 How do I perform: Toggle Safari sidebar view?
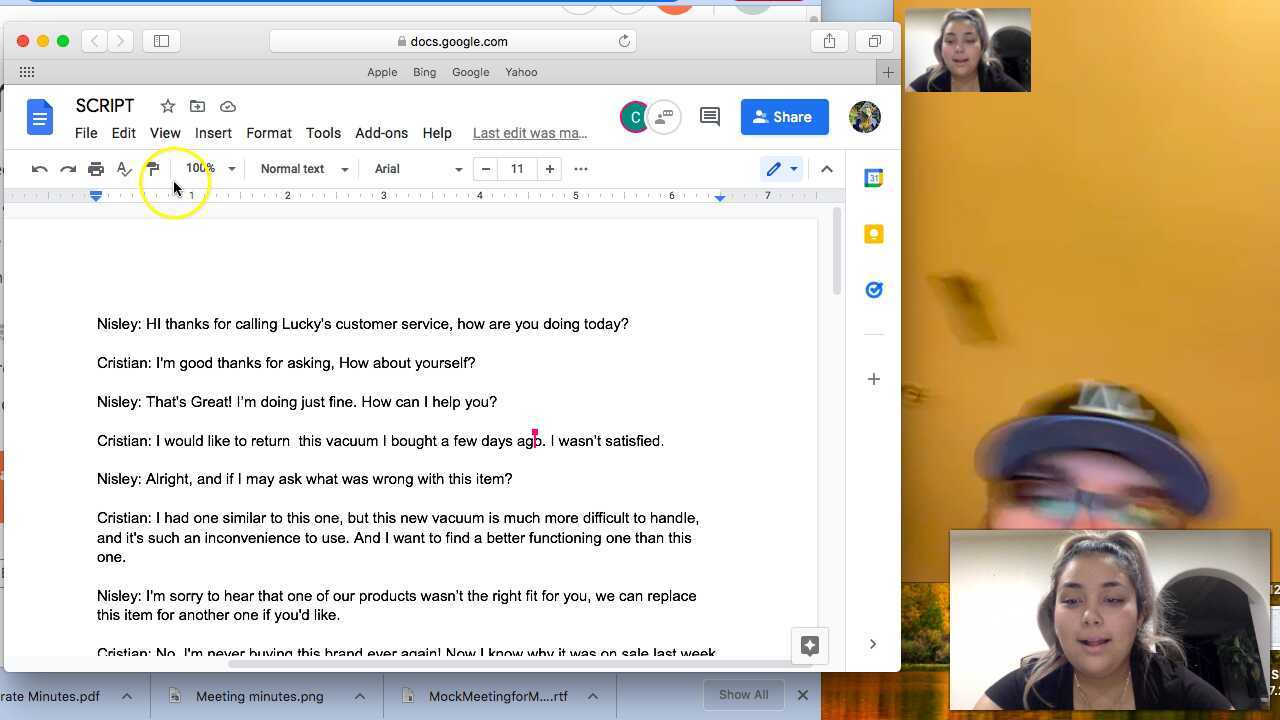[161, 41]
